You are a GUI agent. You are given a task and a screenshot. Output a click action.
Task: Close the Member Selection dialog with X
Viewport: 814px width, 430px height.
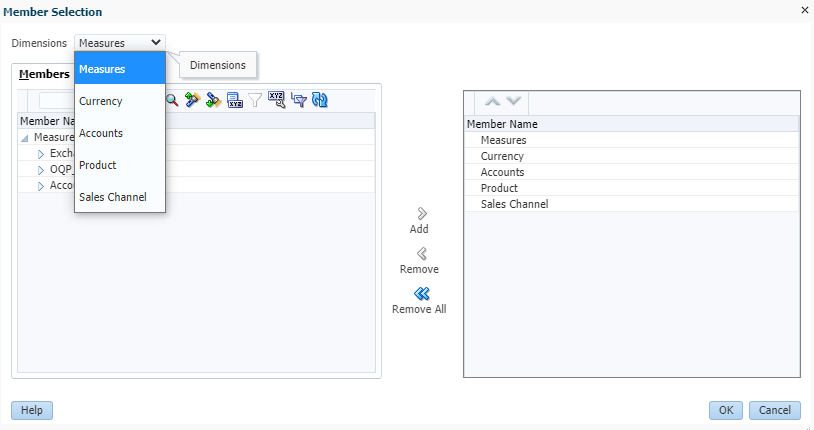click(805, 10)
